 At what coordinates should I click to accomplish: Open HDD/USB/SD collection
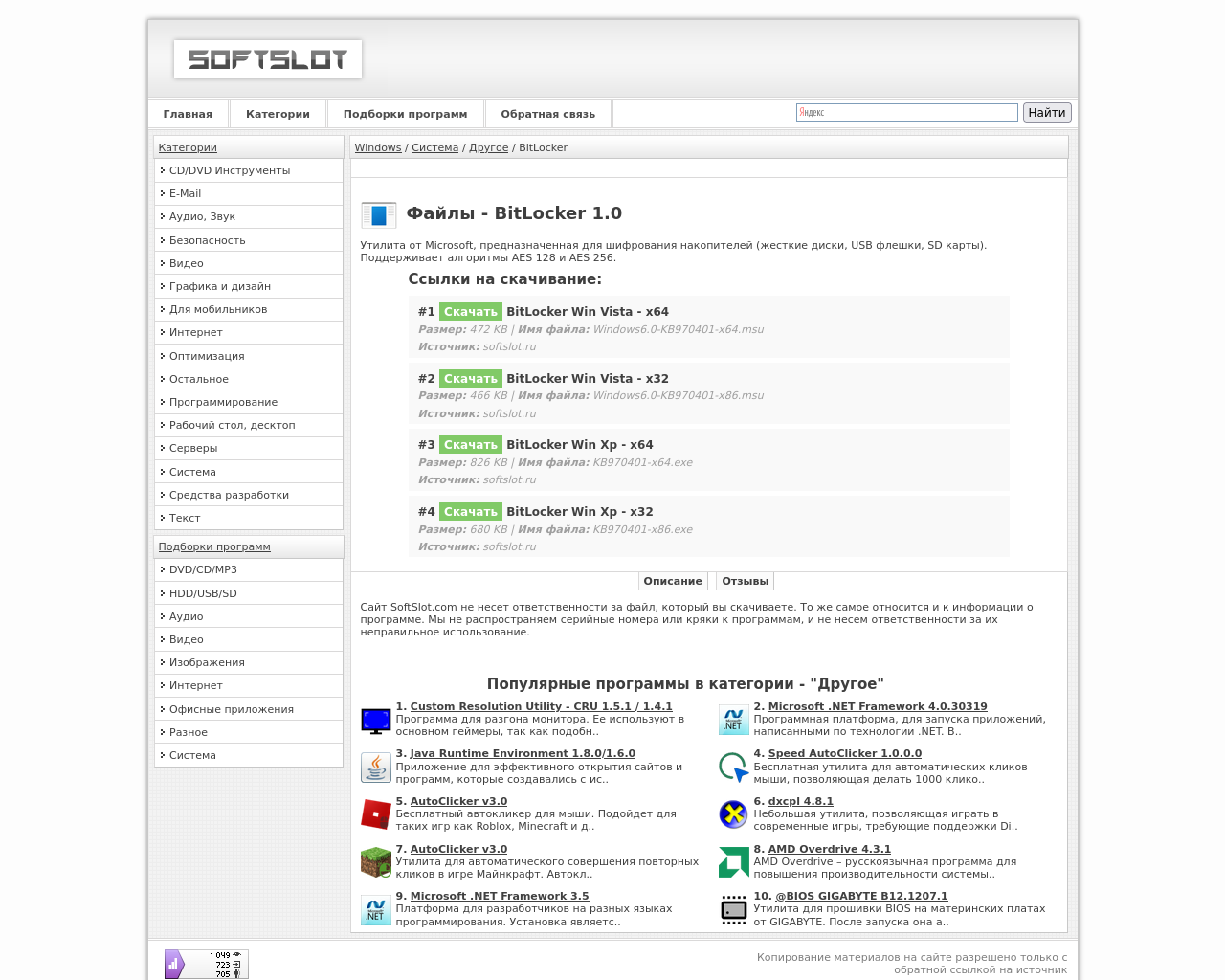point(249,593)
